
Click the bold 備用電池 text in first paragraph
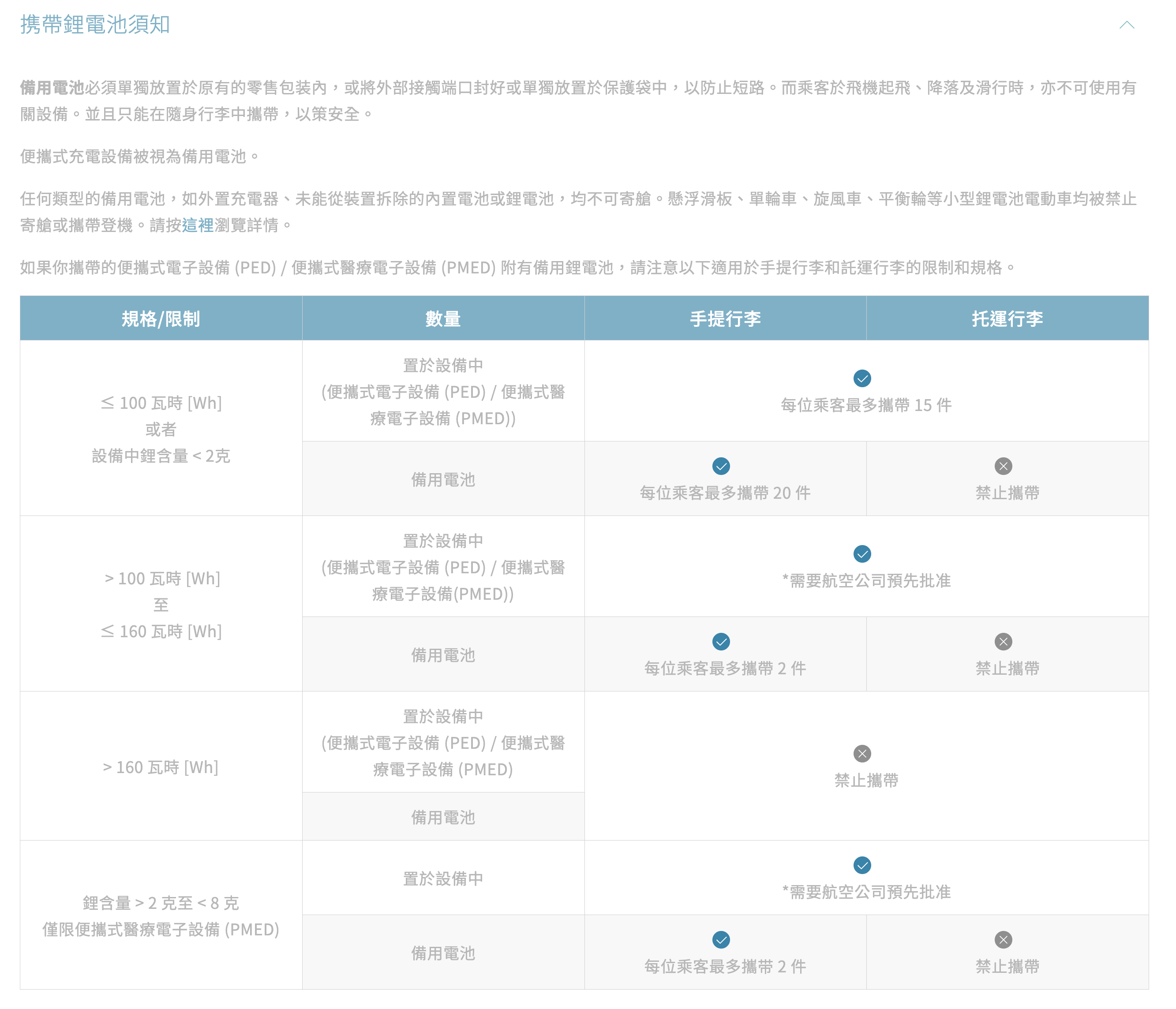(x=52, y=87)
